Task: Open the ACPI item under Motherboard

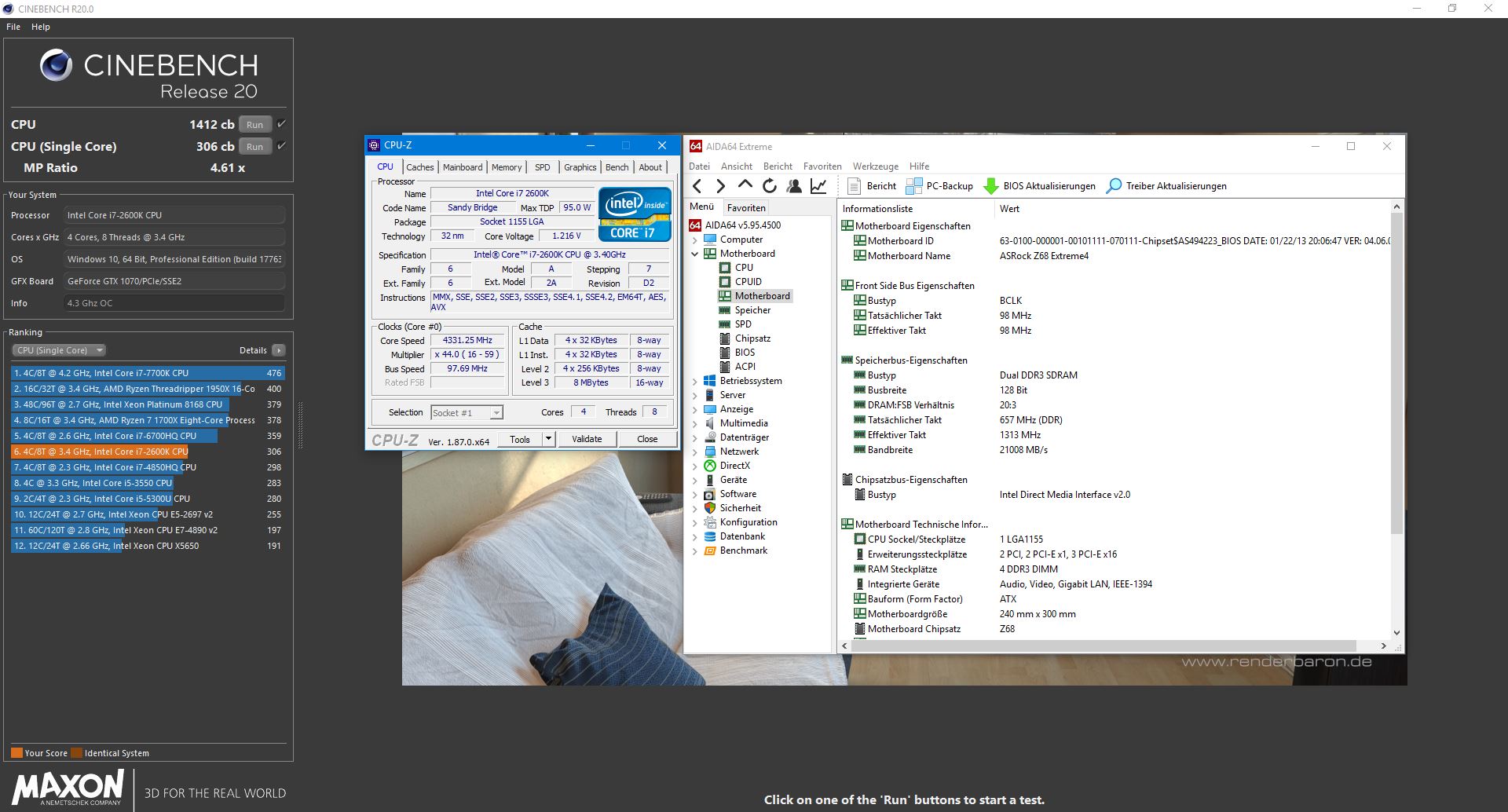Action: pos(744,366)
